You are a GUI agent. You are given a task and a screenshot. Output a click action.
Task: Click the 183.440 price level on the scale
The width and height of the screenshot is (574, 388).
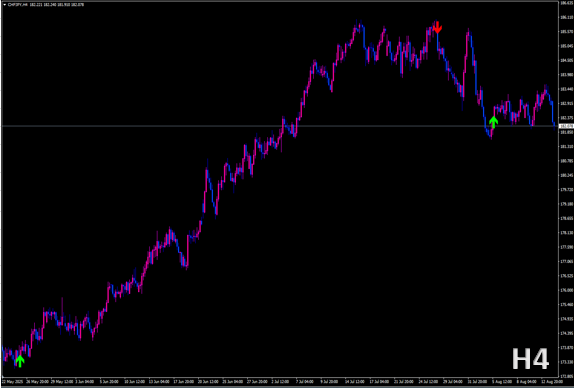coord(566,89)
